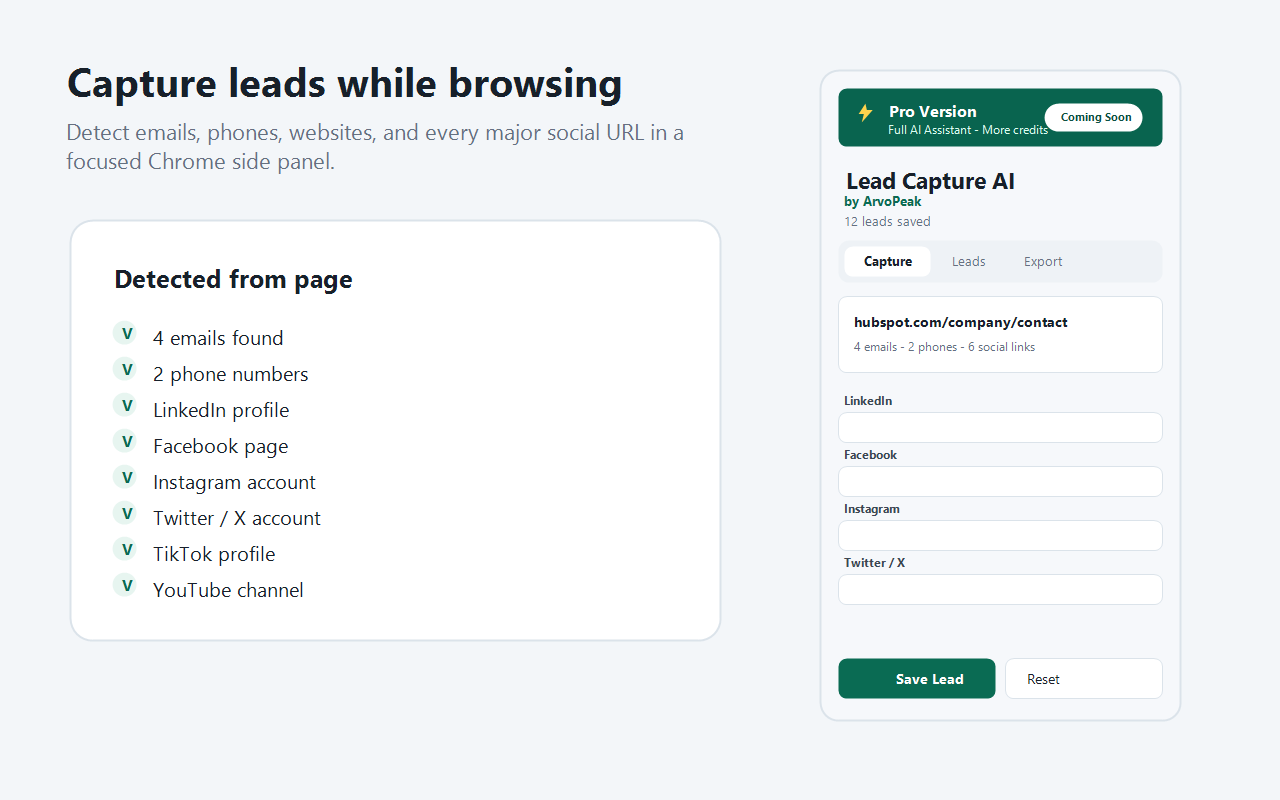Click check icon beside TikTok profile
This screenshot has height=800, width=1280.
124,550
